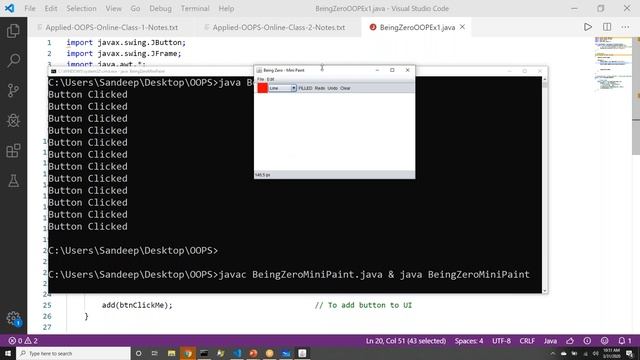Switch to Chrome on the taskbar
This screenshot has height=360, width=640.
[188, 353]
